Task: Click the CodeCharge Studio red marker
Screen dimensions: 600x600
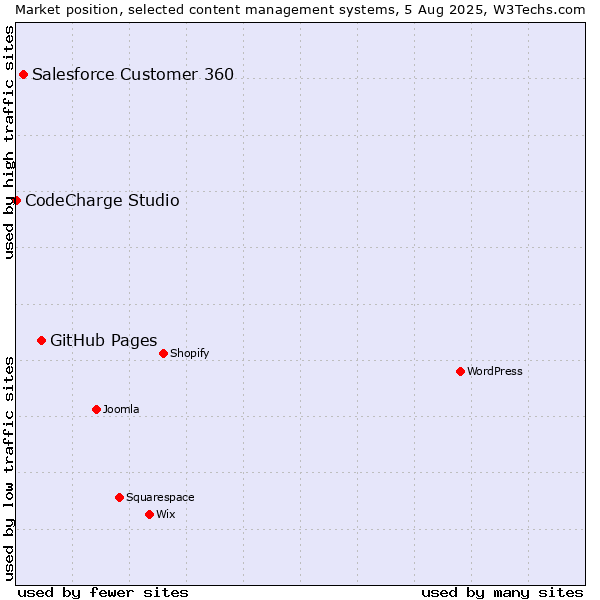Action: click(16, 201)
